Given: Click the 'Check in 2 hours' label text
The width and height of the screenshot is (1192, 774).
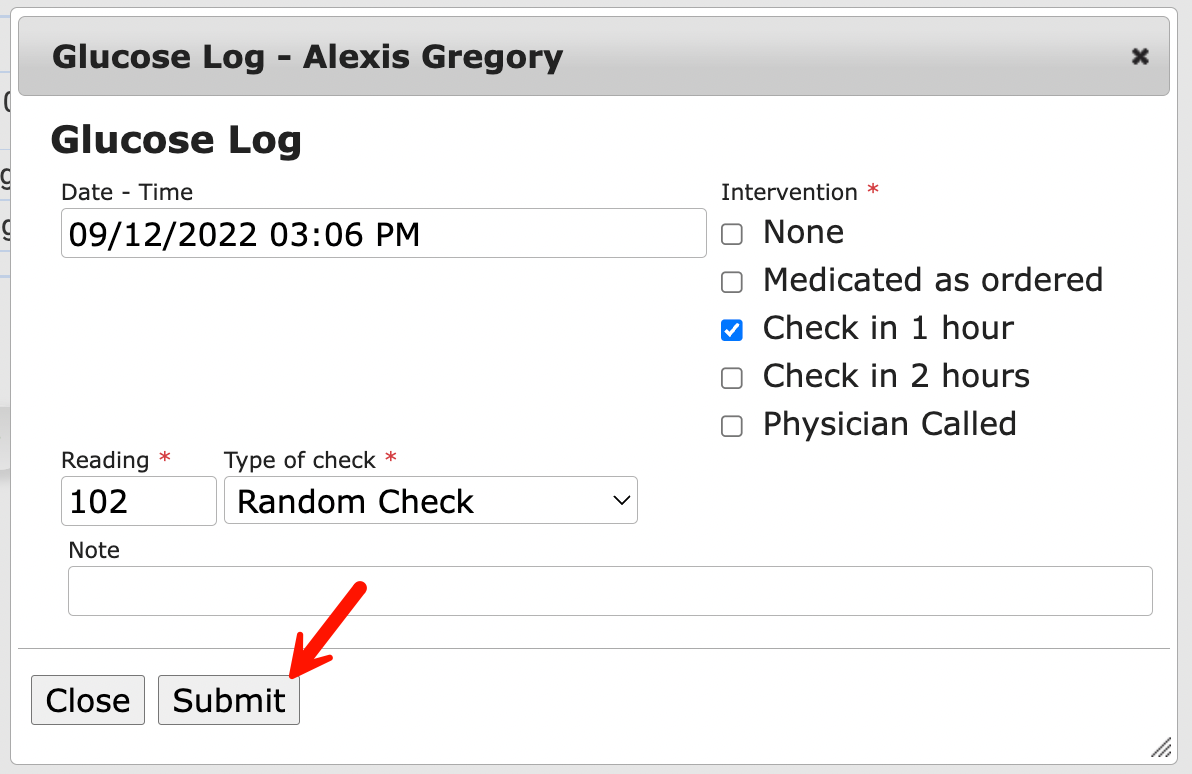Looking at the screenshot, I should (x=896, y=376).
